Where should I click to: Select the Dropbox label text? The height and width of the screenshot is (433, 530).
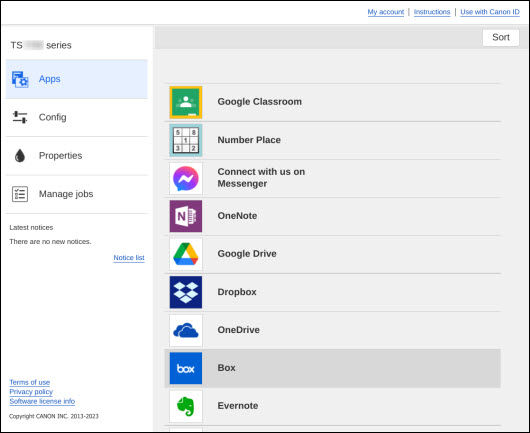tap(237, 292)
